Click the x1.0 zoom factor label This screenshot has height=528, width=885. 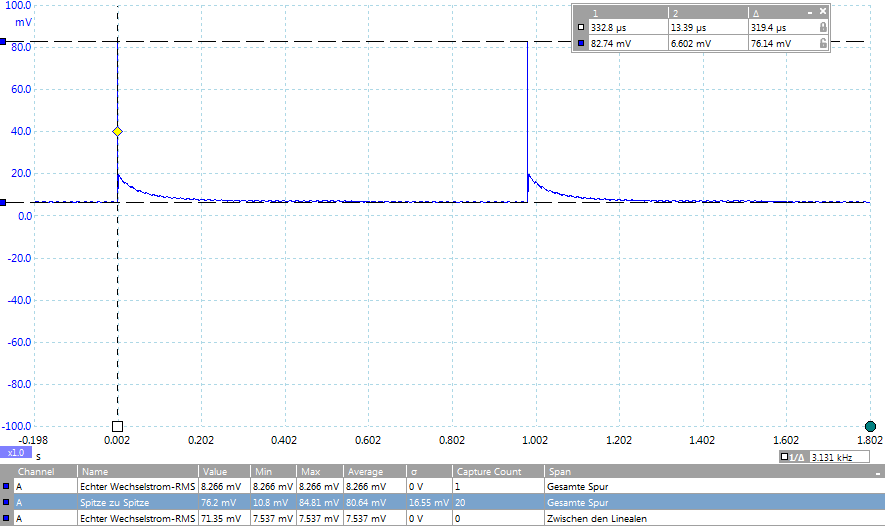coord(16,452)
